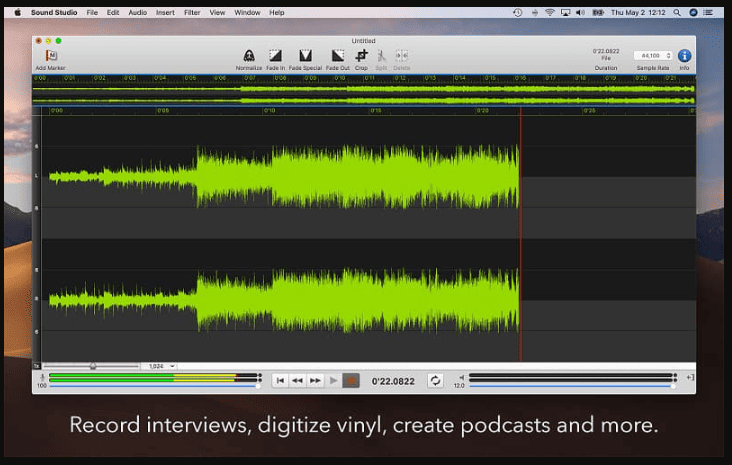Click the microphone input level icon
This screenshot has width=732, height=465.
[x=42, y=377]
